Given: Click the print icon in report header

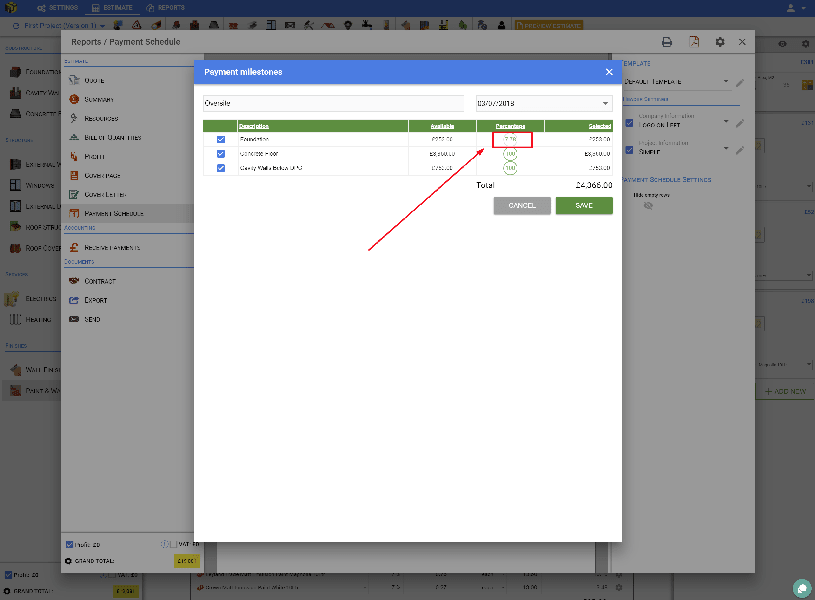Looking at the screenshot, I should (667, 42).
